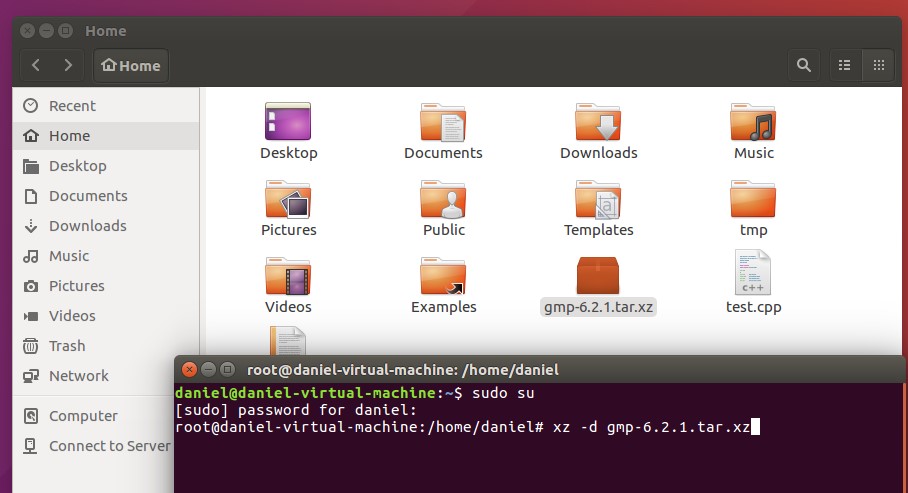
Task: Open Trash from the sidebar
Action: pyautogui.click(x=67, y=346)
